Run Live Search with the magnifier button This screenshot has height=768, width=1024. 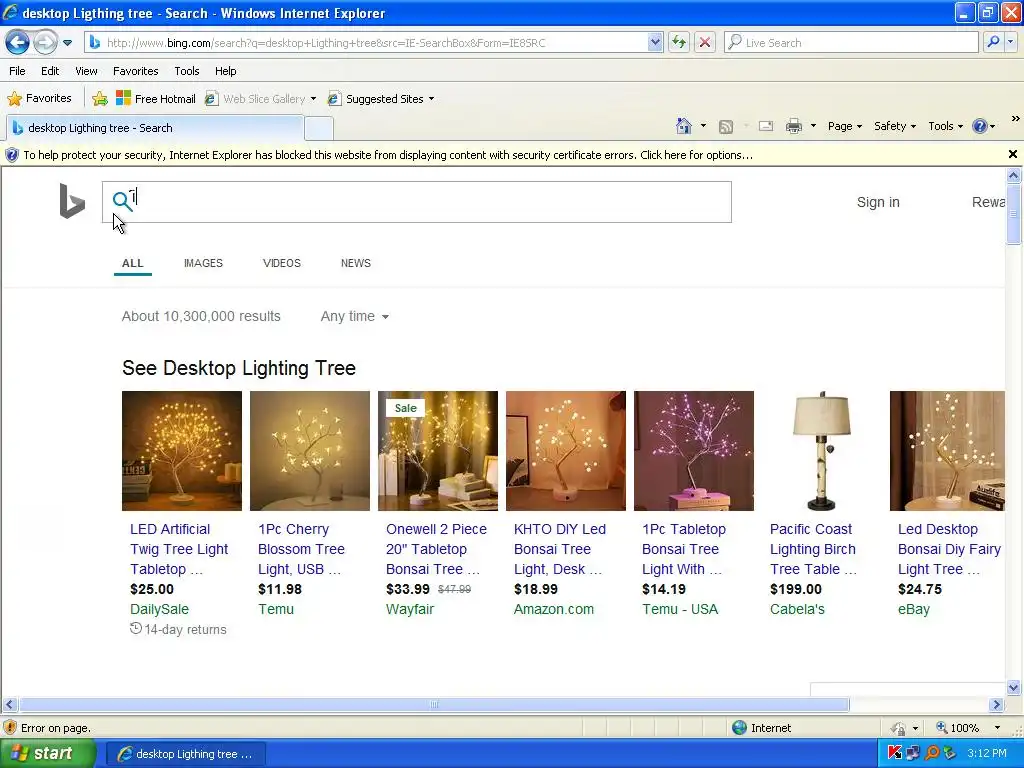(x=993, y=42)
